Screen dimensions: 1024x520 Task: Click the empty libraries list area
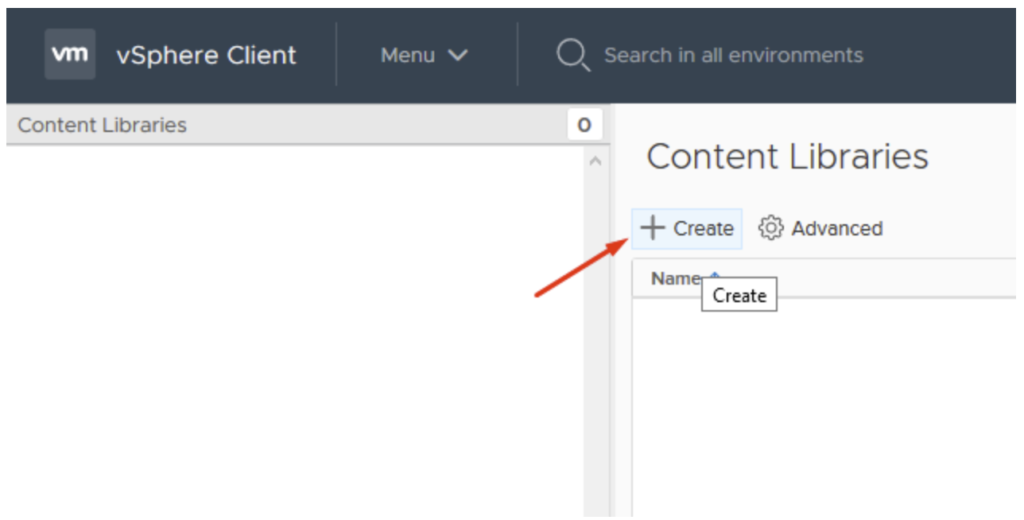click(x=824, y=407)
